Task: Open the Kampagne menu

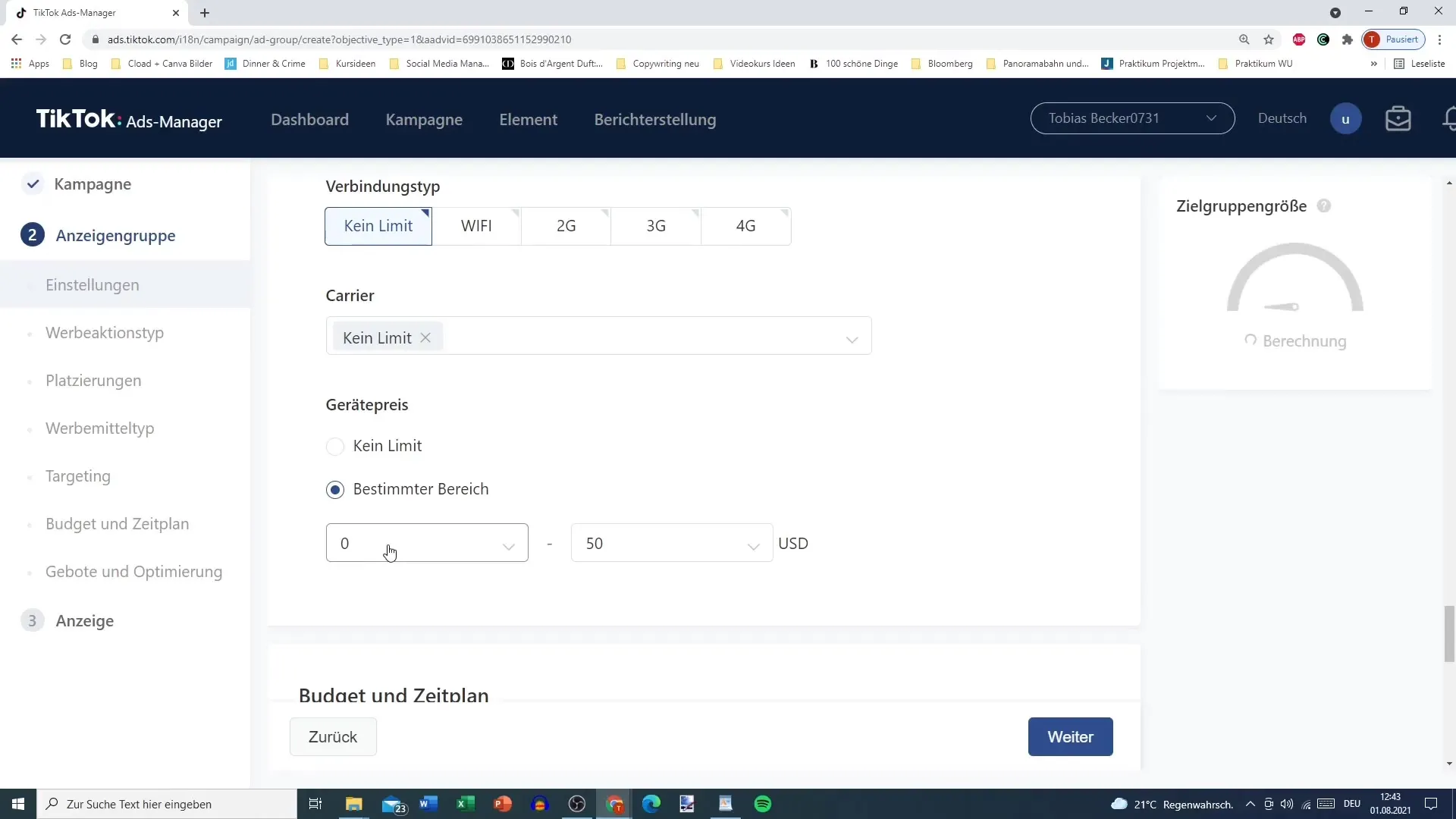Action: click(424, 120)
